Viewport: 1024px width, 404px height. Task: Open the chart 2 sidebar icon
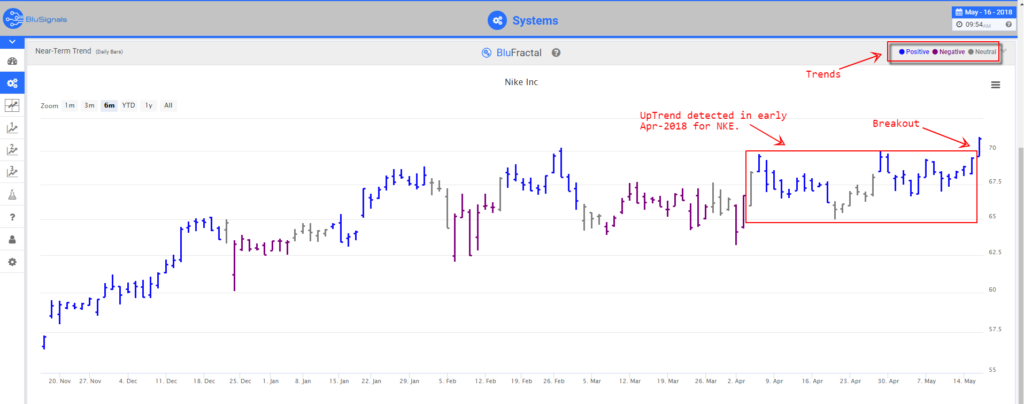click(12, 149)
